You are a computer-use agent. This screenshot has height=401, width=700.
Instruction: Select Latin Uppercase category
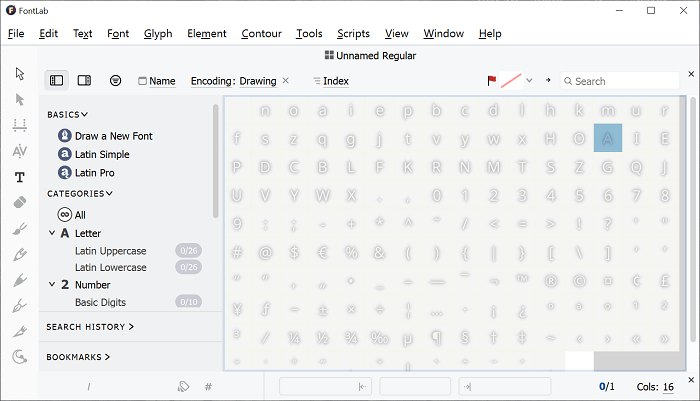pyautogui.click(x=110, y=251)
